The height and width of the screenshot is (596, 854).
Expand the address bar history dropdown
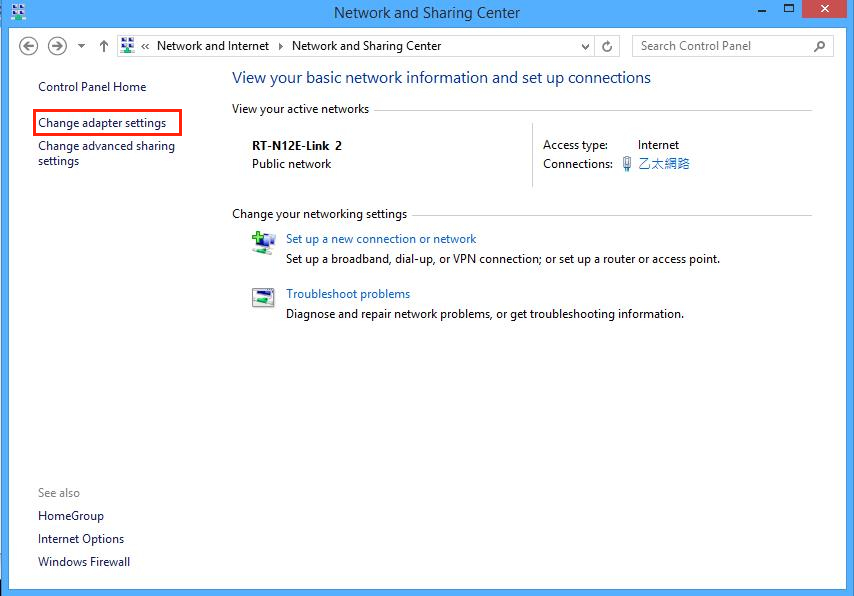click(x=586, y=46)
